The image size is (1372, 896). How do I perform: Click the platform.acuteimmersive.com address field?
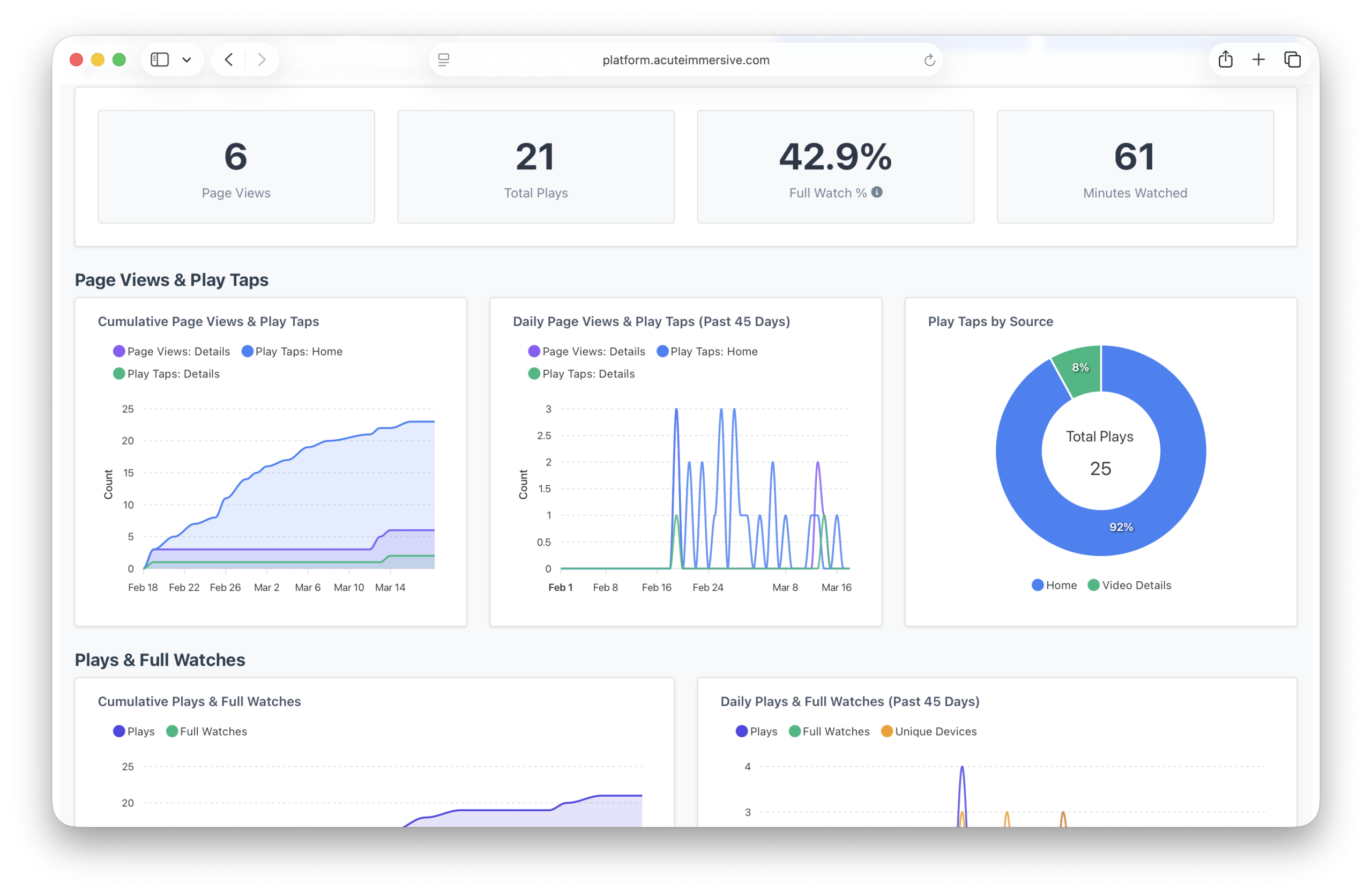[685, 60]
